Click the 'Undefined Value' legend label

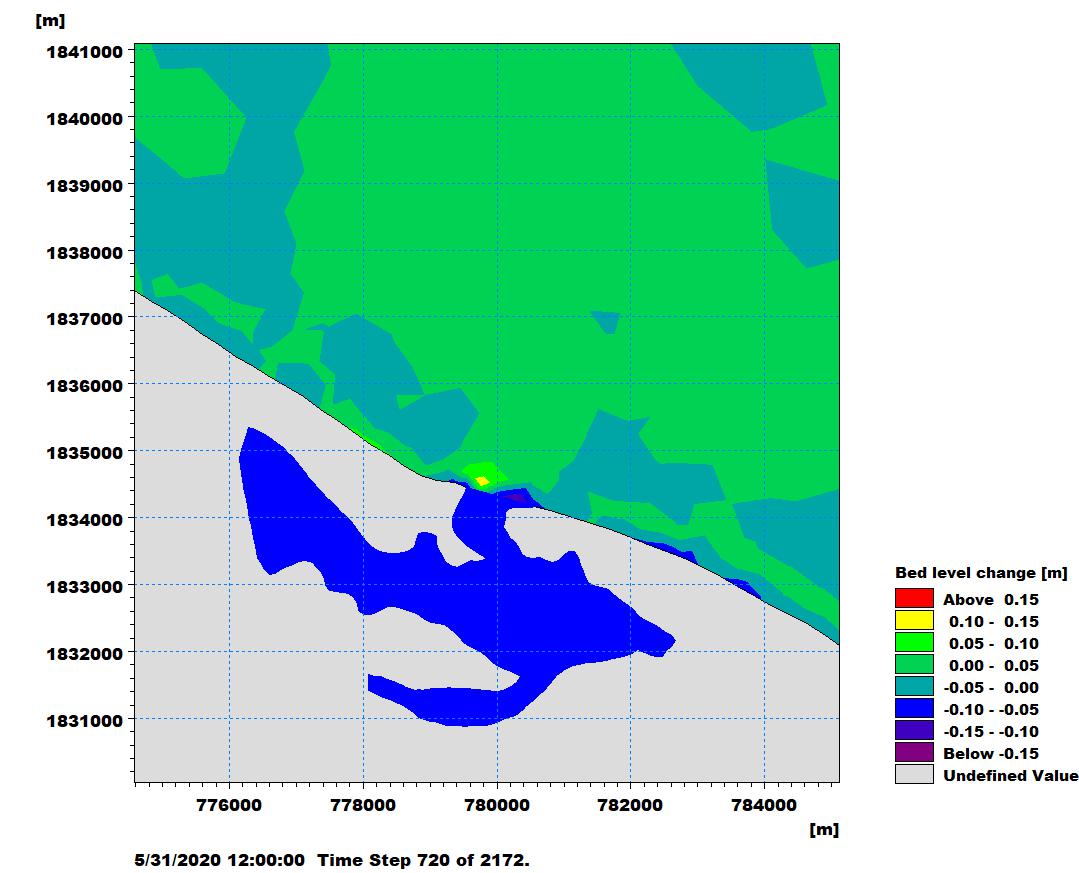tap(1010, 776)
